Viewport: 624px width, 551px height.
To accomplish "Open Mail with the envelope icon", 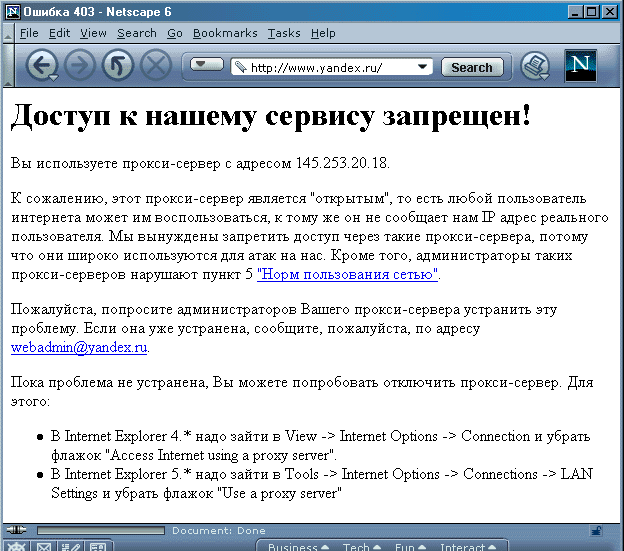I will [44, 547].
